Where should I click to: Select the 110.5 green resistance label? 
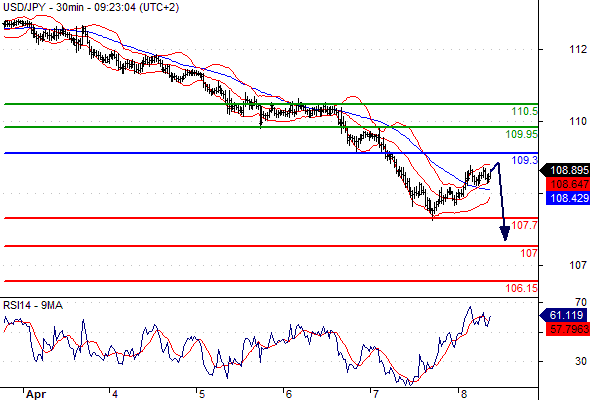(x=525, y=111)
